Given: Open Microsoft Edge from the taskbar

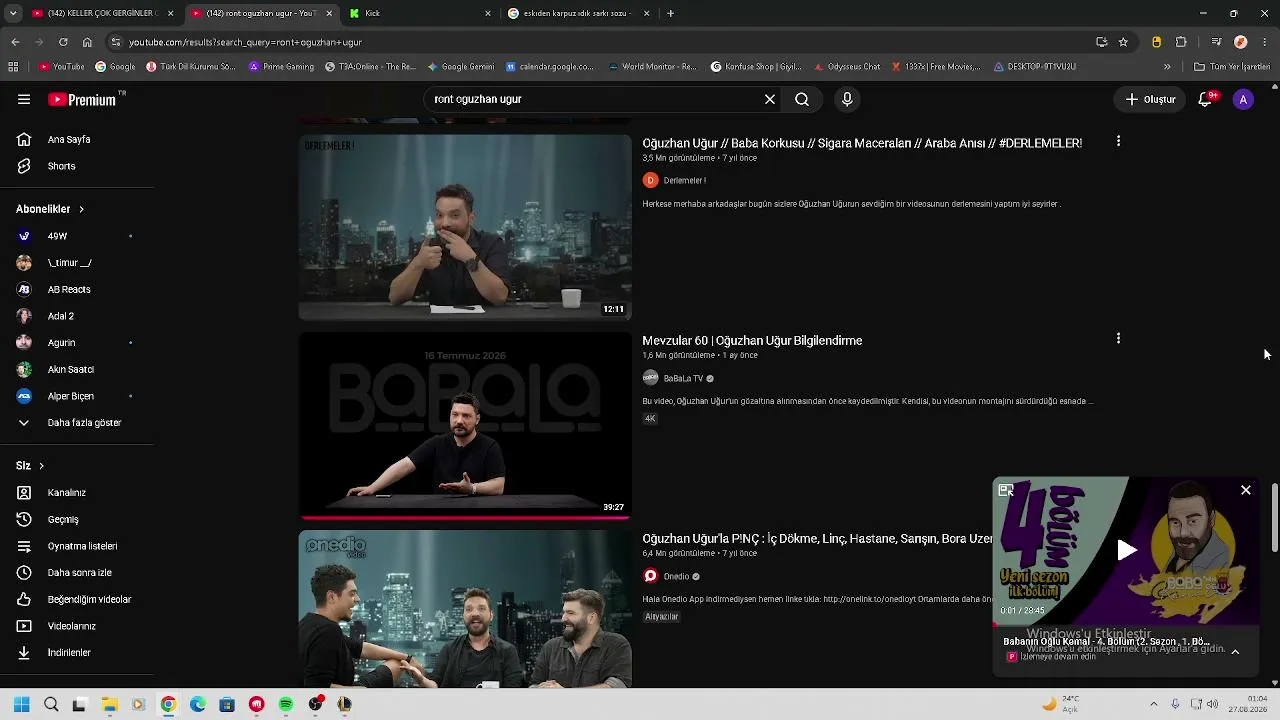Looking at the screenshot, I should point(198,704).
